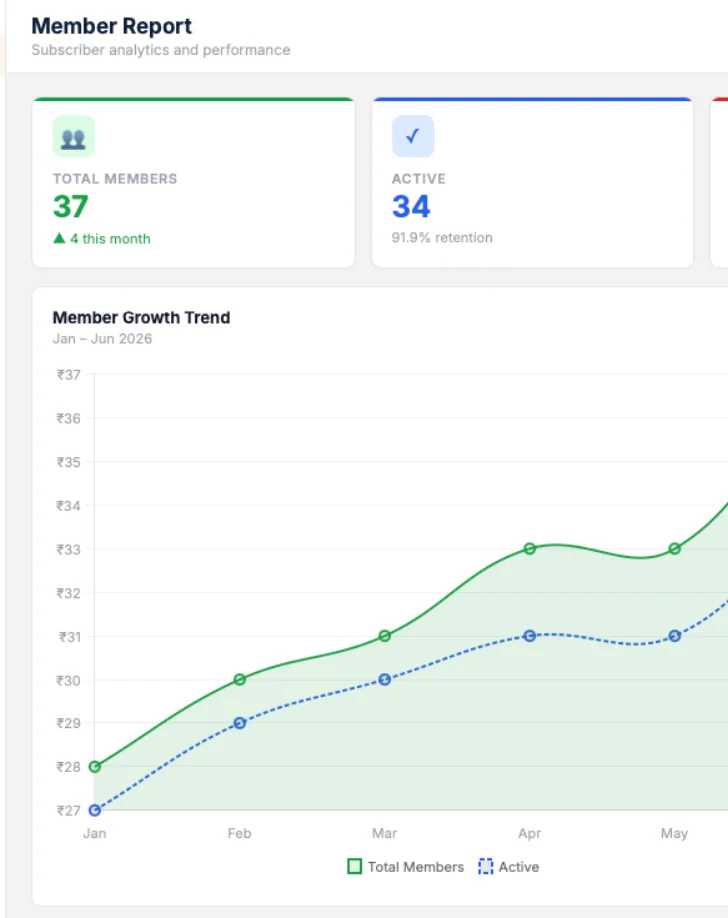
Task: Select Apr Total Members data point
Action: tap(529, 549)
